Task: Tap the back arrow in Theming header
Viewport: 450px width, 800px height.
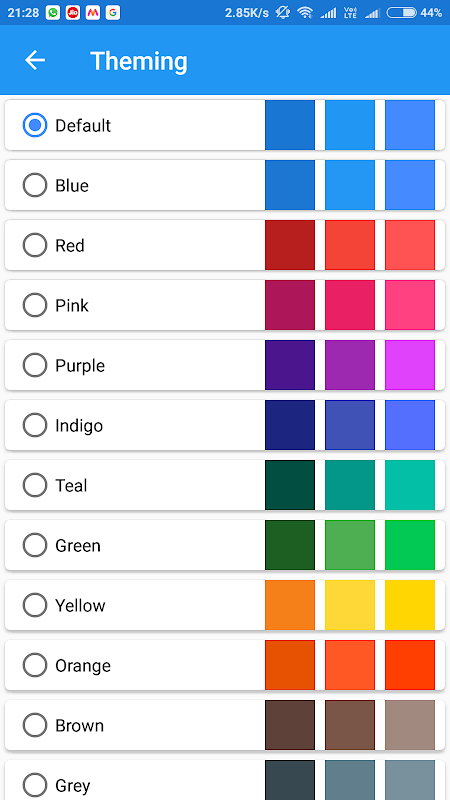Action: [35, 60]
